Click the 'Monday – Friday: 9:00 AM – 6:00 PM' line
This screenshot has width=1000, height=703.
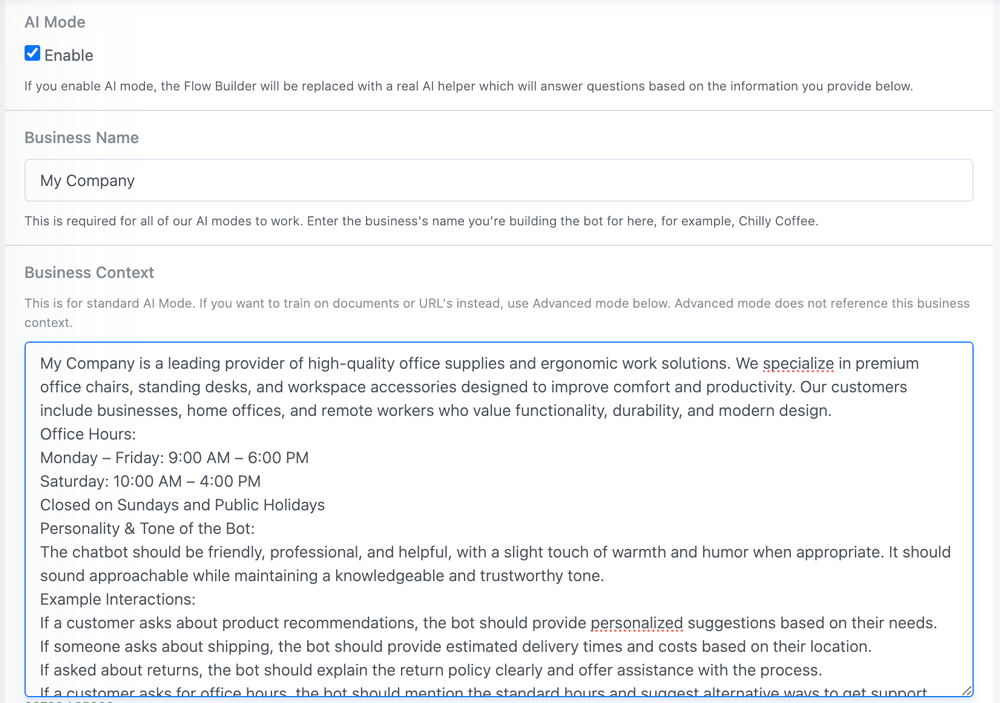[x=174, y=458]
